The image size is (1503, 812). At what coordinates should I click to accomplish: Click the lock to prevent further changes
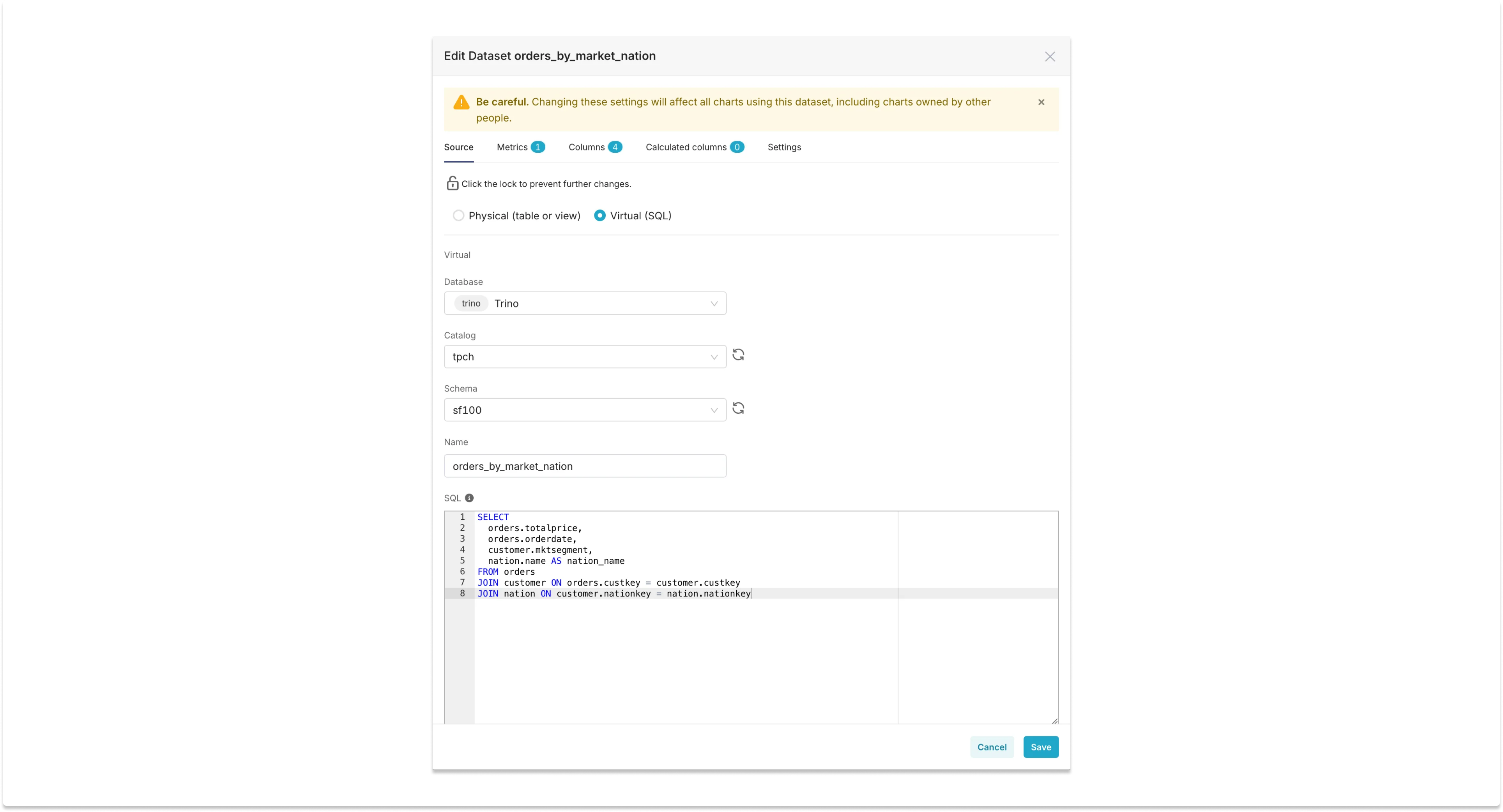(x=453, y=183)
